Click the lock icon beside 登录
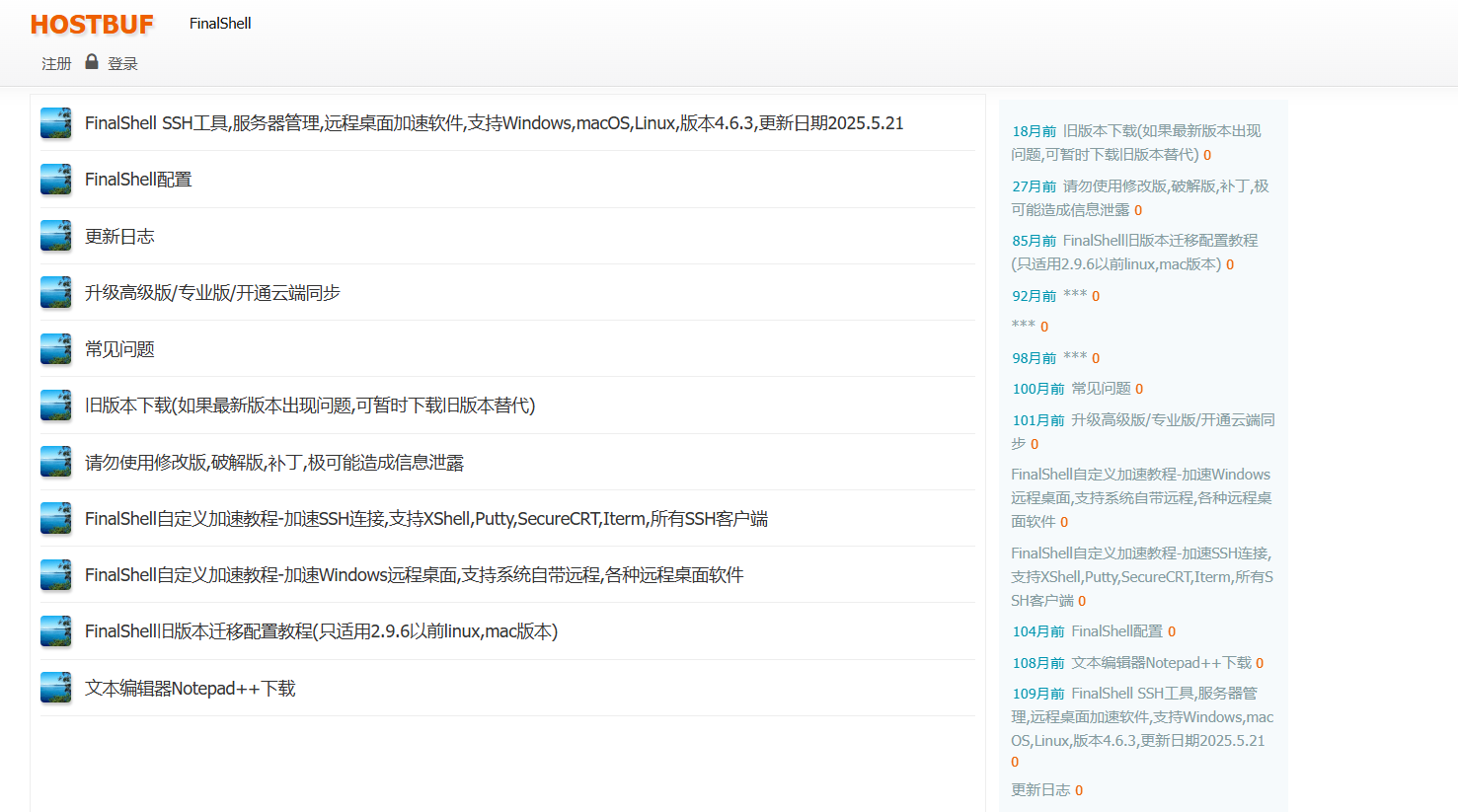Image resolution: width=1458 pixels, height=812 pixels. (92, 61)
